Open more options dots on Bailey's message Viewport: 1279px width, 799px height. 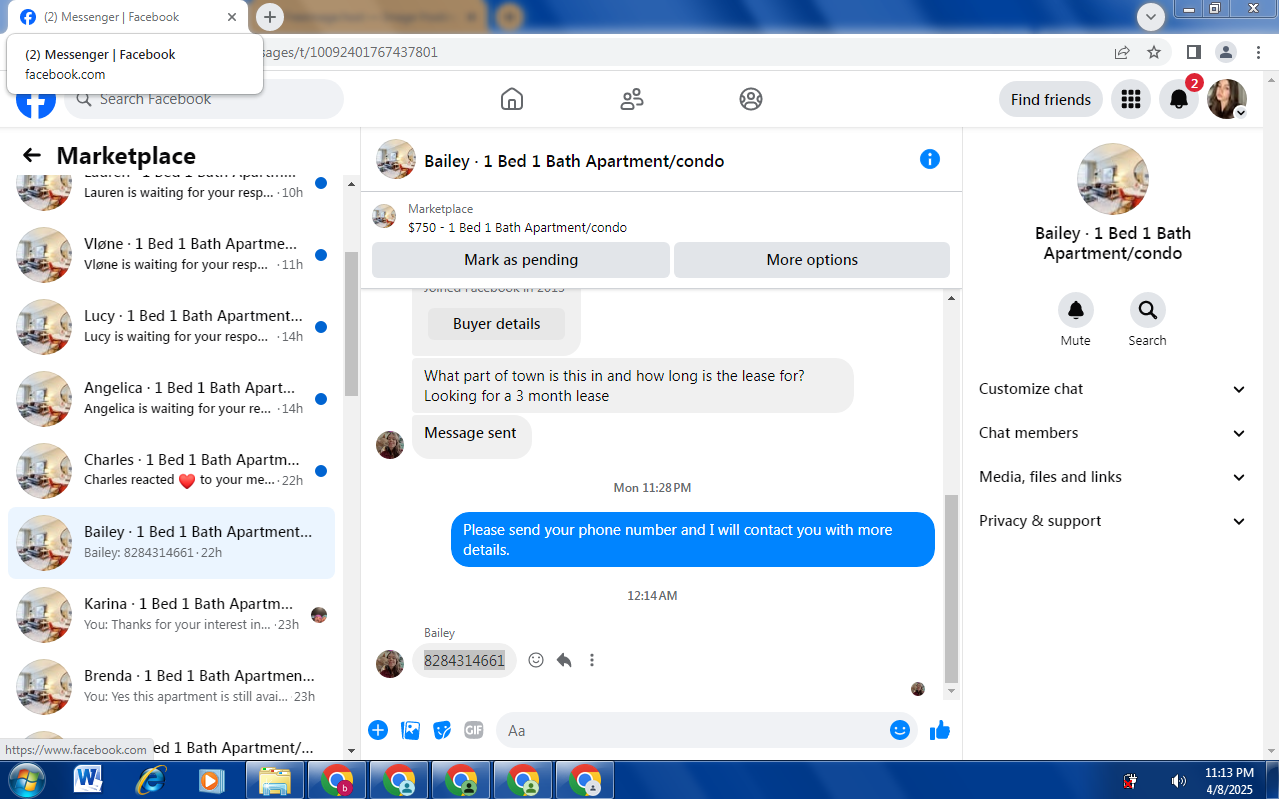click(592, 660)
